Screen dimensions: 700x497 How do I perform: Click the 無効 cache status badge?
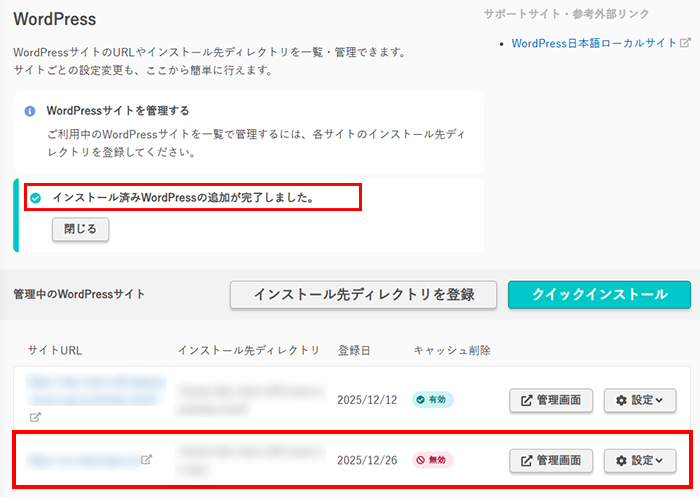pyautogui.click(x=432, y=460)
